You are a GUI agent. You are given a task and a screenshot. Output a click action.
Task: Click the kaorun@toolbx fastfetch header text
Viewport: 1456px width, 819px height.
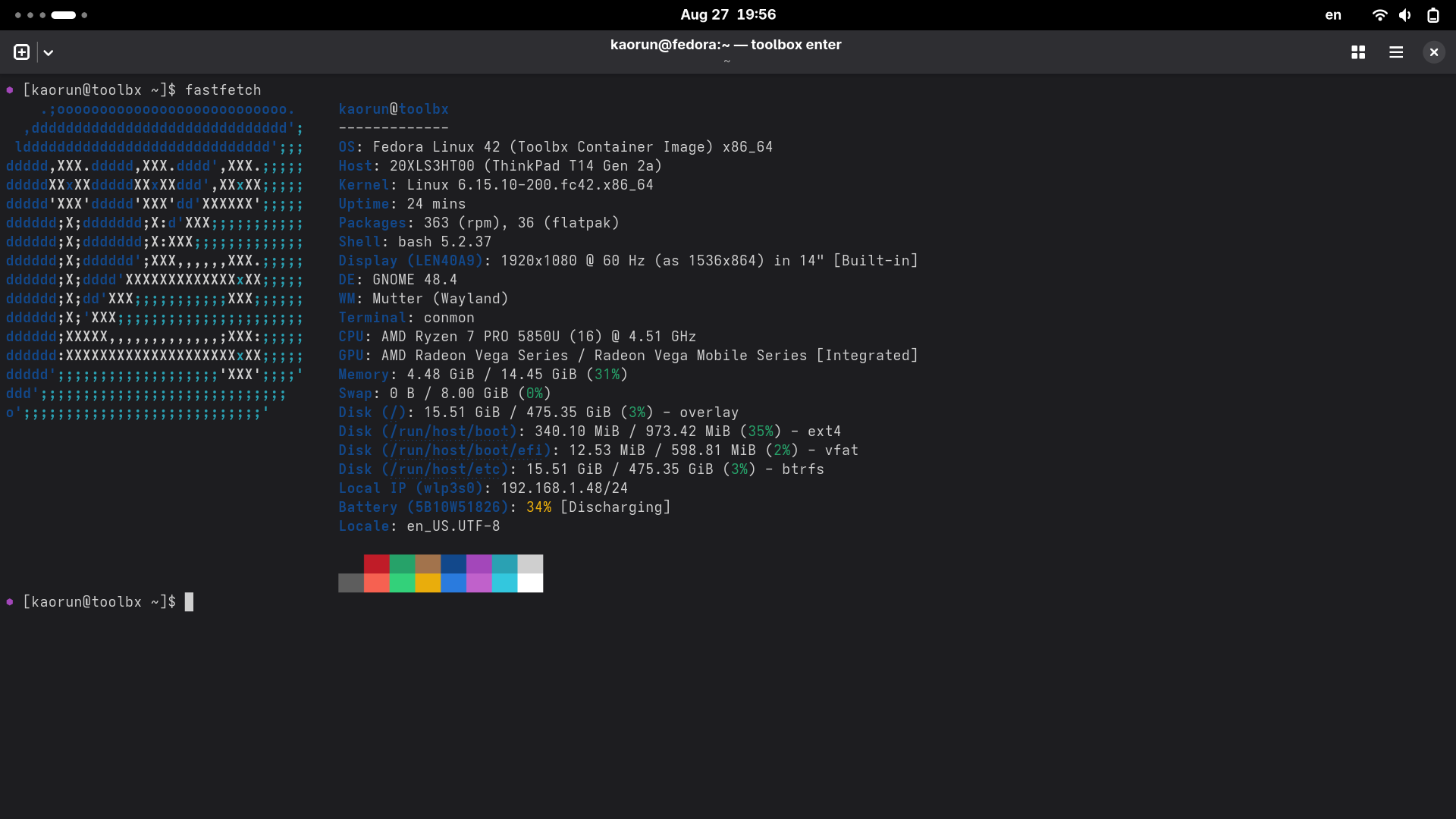[393, 109]
